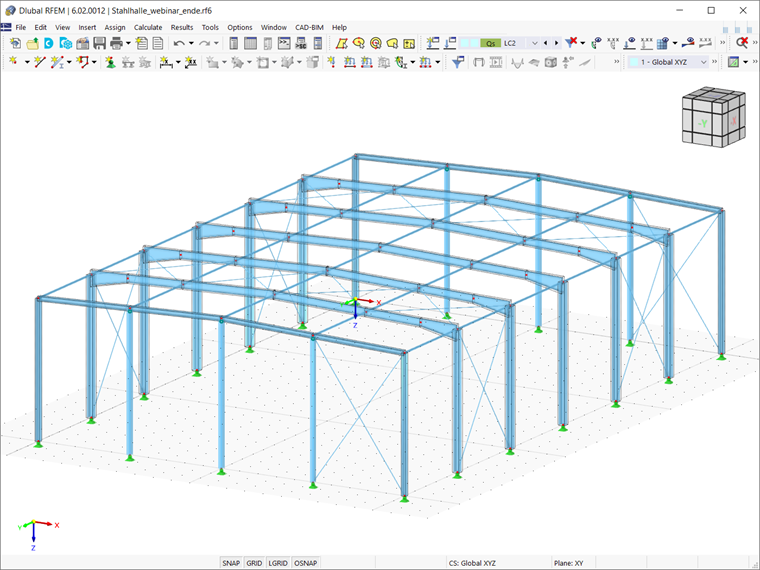The width and height of the screenshot is (760, 570).
Task: Click the new dimension tool icon
Action: pos(166,62)
